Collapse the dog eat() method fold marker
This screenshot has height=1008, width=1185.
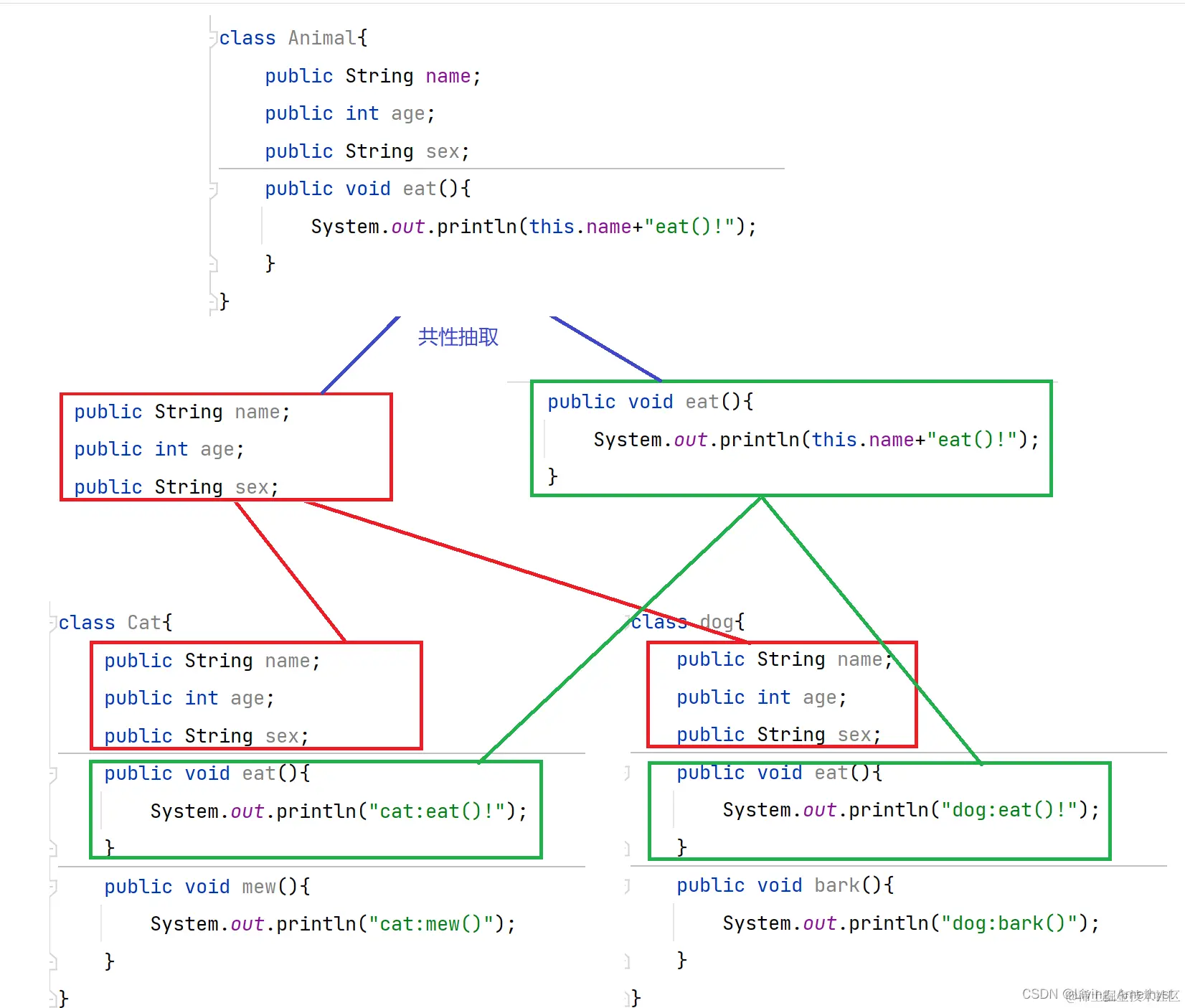pos(626,773)
